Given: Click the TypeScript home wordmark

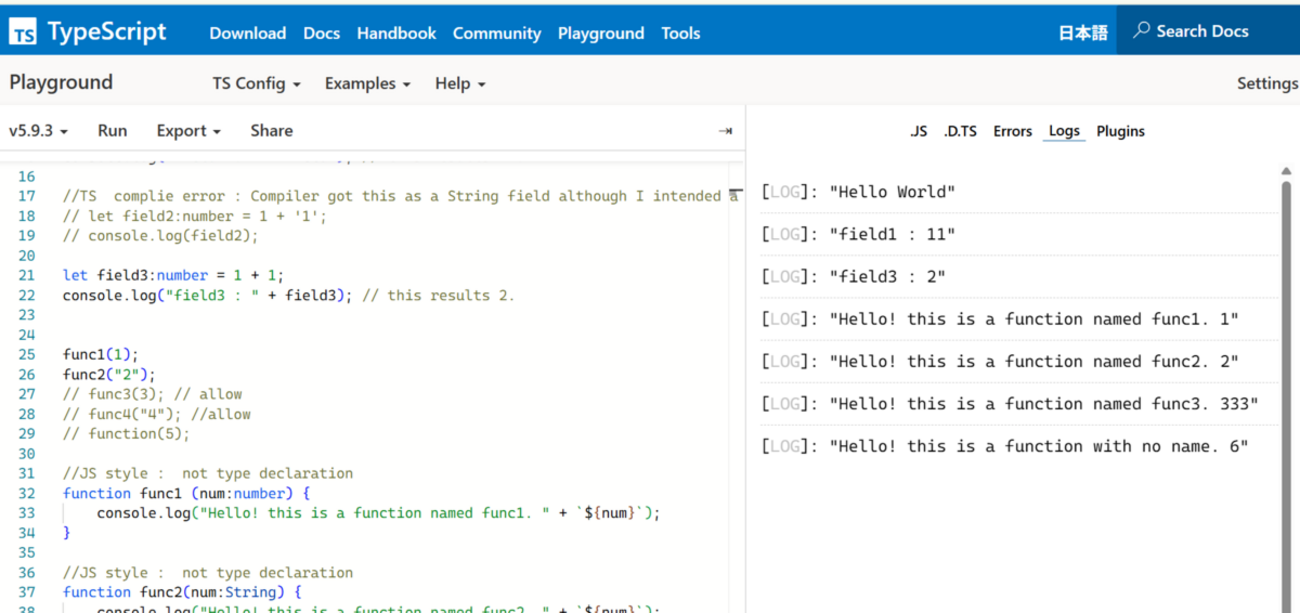Looking at the screenshot, I should pyautogui.click(x=107, y=32).
